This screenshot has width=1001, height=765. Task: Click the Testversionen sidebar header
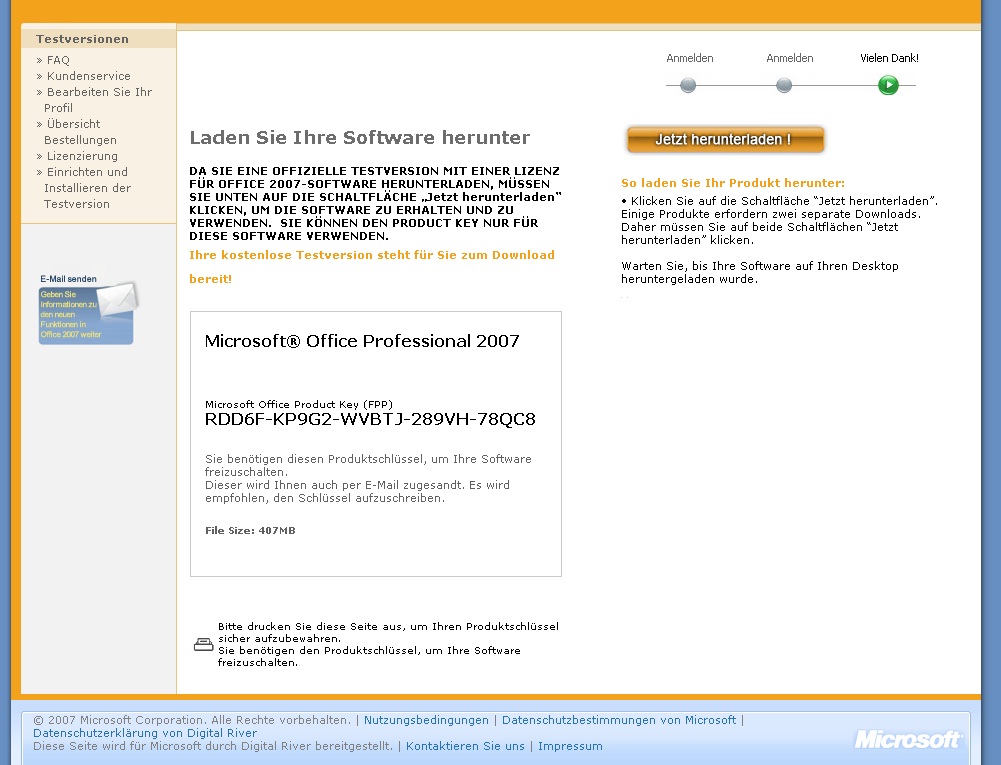(x=82, y=39)
